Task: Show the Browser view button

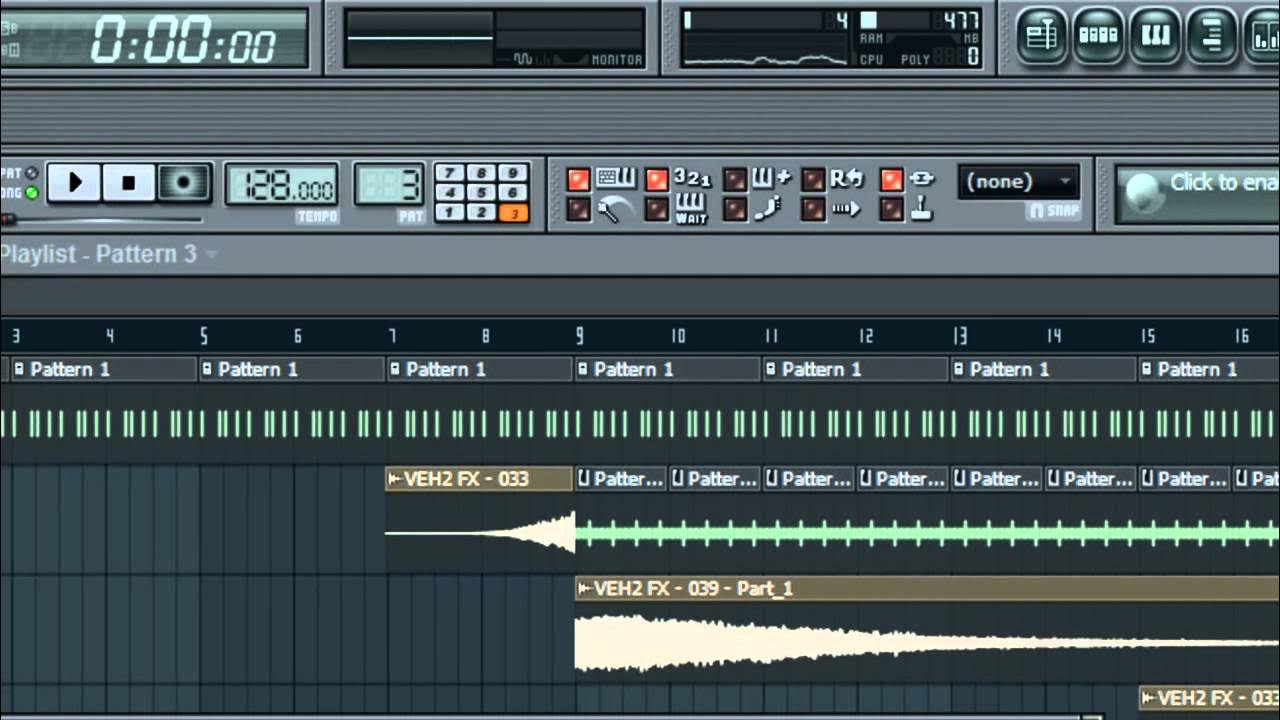Action: tap(1211, 36)
